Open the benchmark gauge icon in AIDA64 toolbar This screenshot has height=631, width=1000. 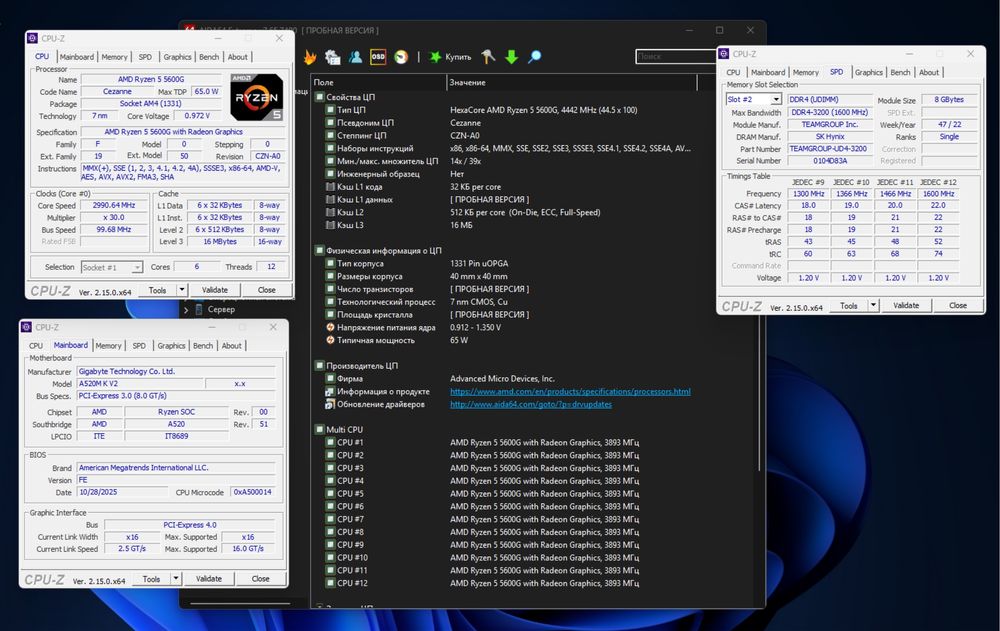coord(401,57)
